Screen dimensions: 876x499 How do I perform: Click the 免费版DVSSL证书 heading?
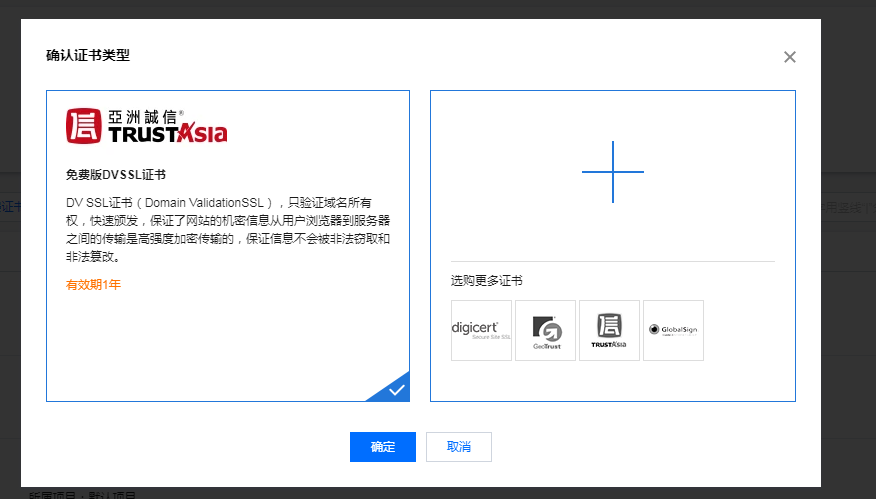tap(116, 175)
